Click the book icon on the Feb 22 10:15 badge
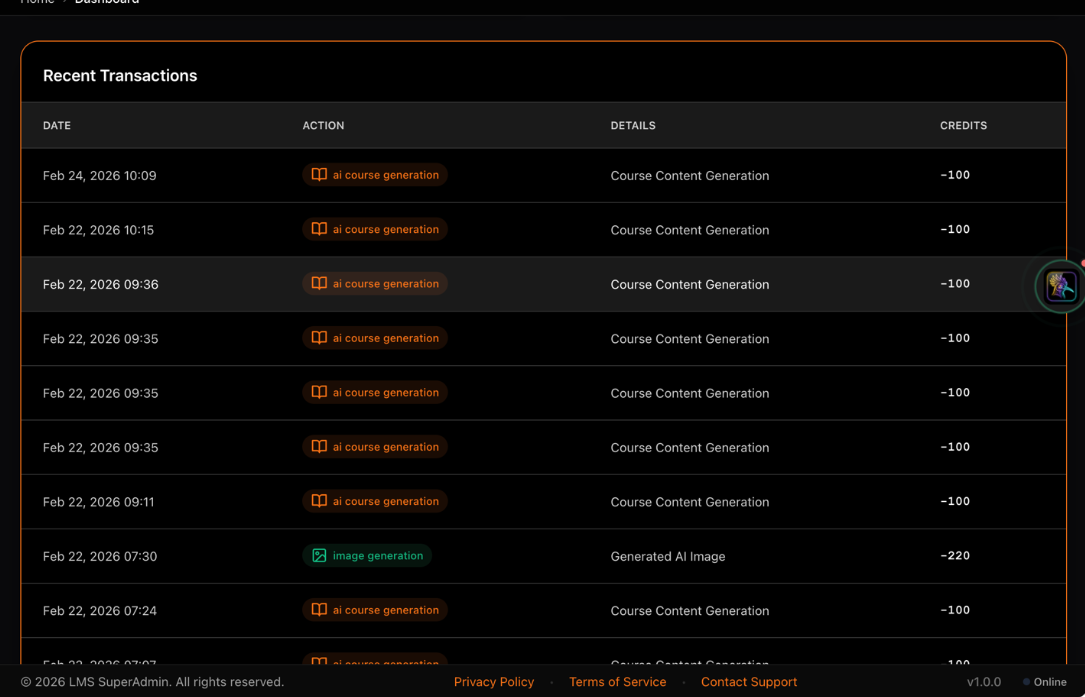1085x697 pixels. (318, 229)
